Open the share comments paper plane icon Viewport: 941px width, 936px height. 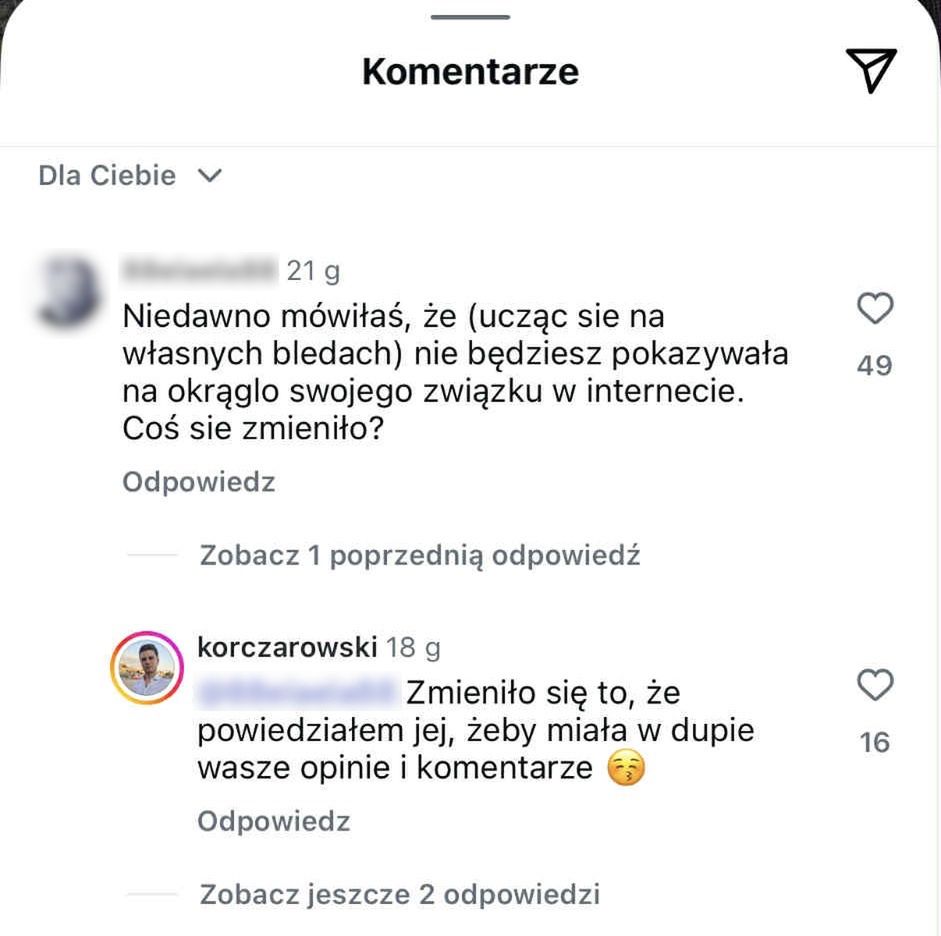tap(872, 70)
